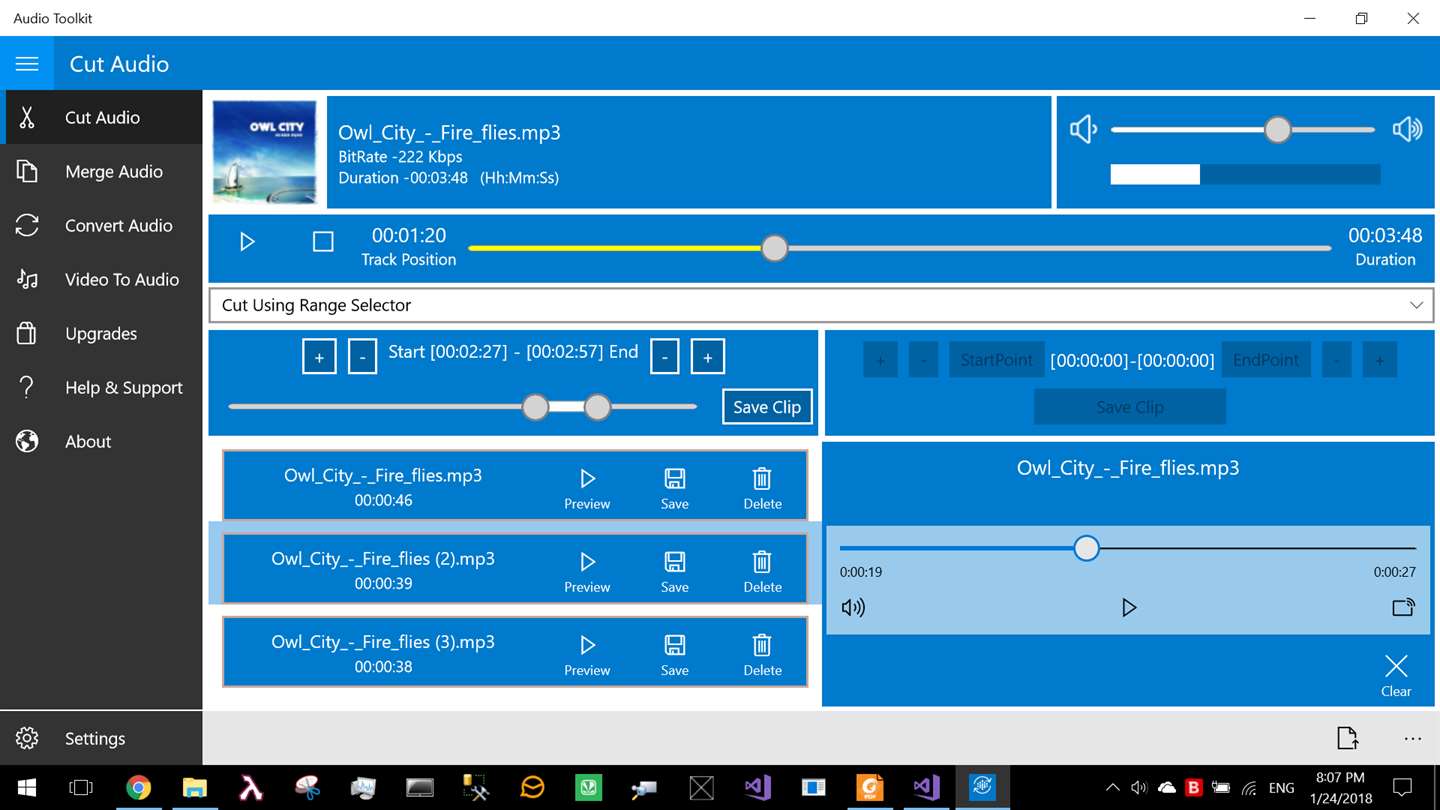Click the Save Clip button
The image size is (1440, 810).
(767, 407)
